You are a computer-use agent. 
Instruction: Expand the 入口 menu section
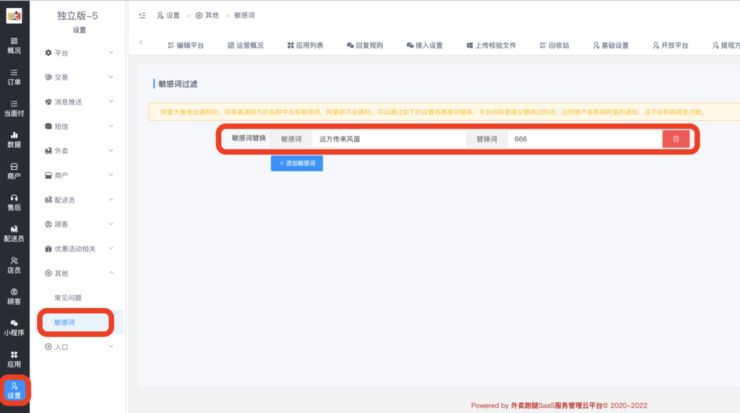[x=79, y=347]
